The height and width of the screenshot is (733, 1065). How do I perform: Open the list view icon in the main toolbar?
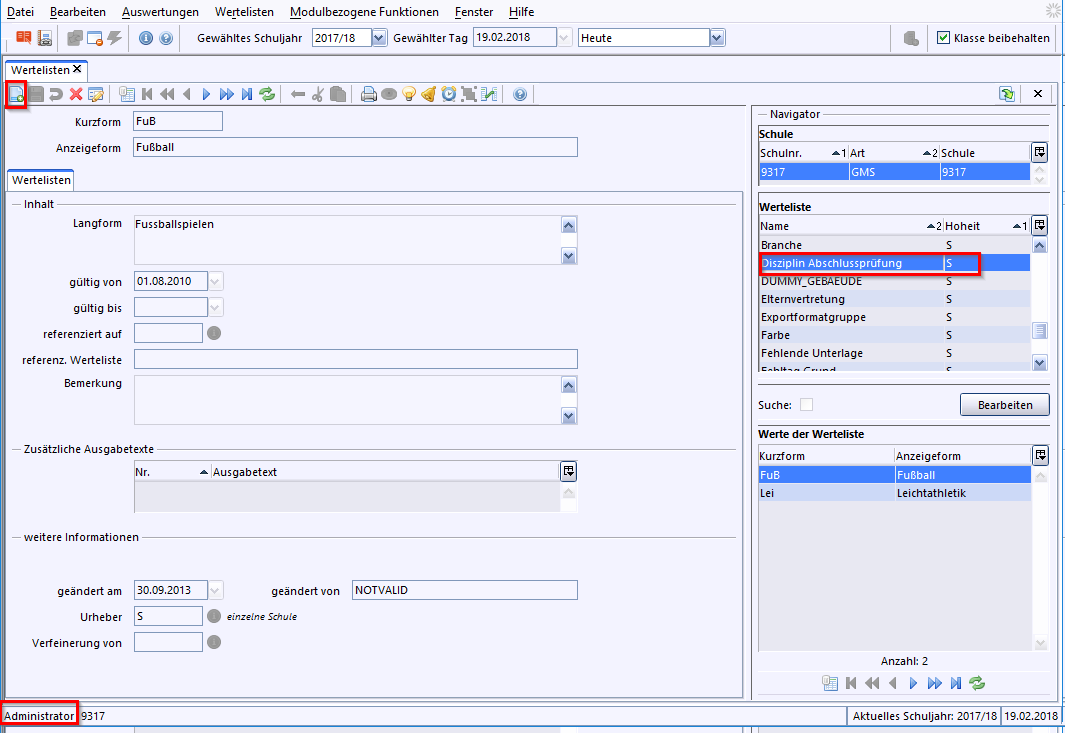[x=126, y=94]
